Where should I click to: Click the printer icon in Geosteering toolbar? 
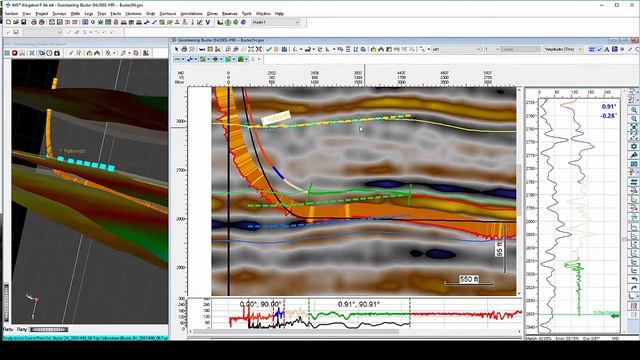click(184, 49)
